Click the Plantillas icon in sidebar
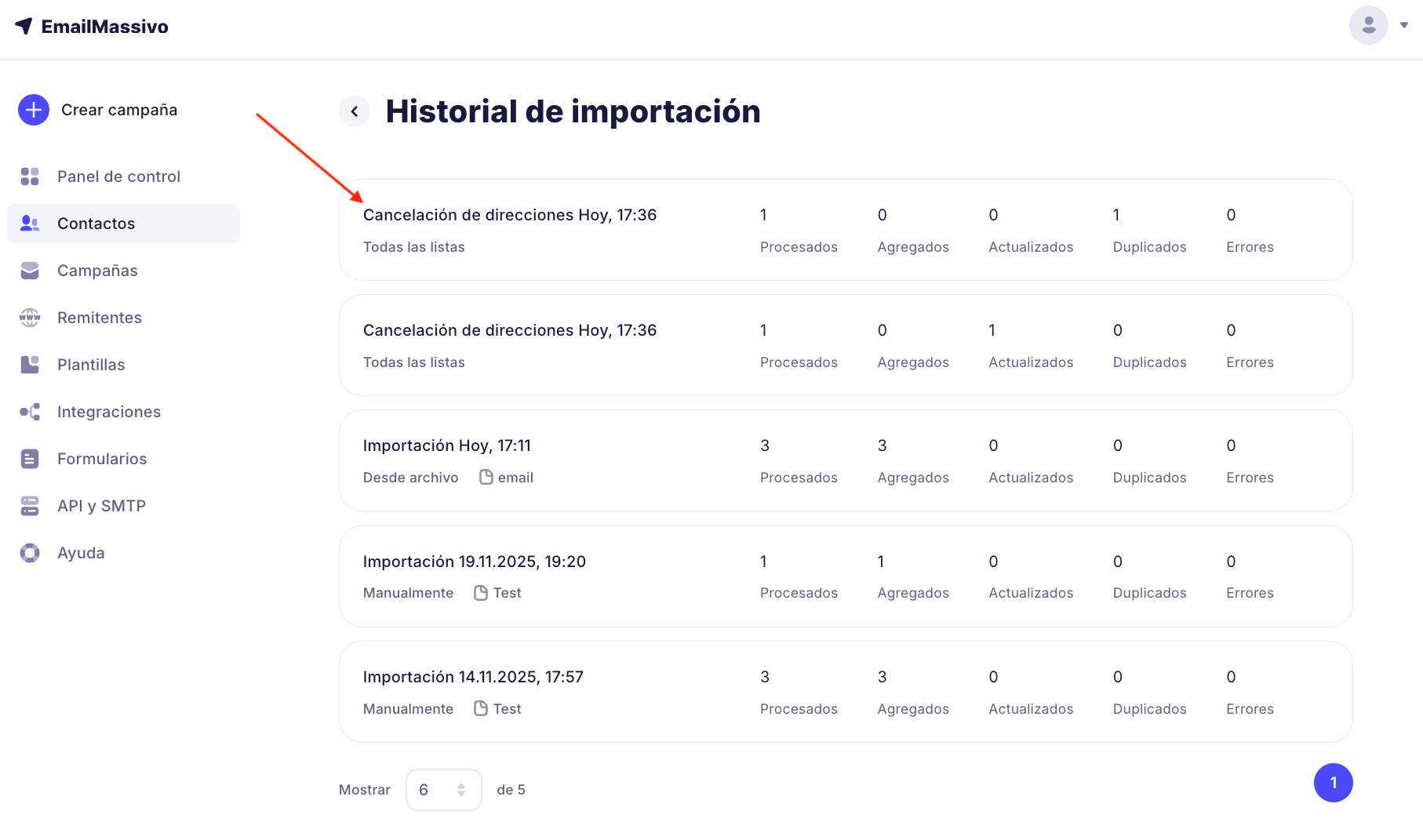 pos(30,365)
